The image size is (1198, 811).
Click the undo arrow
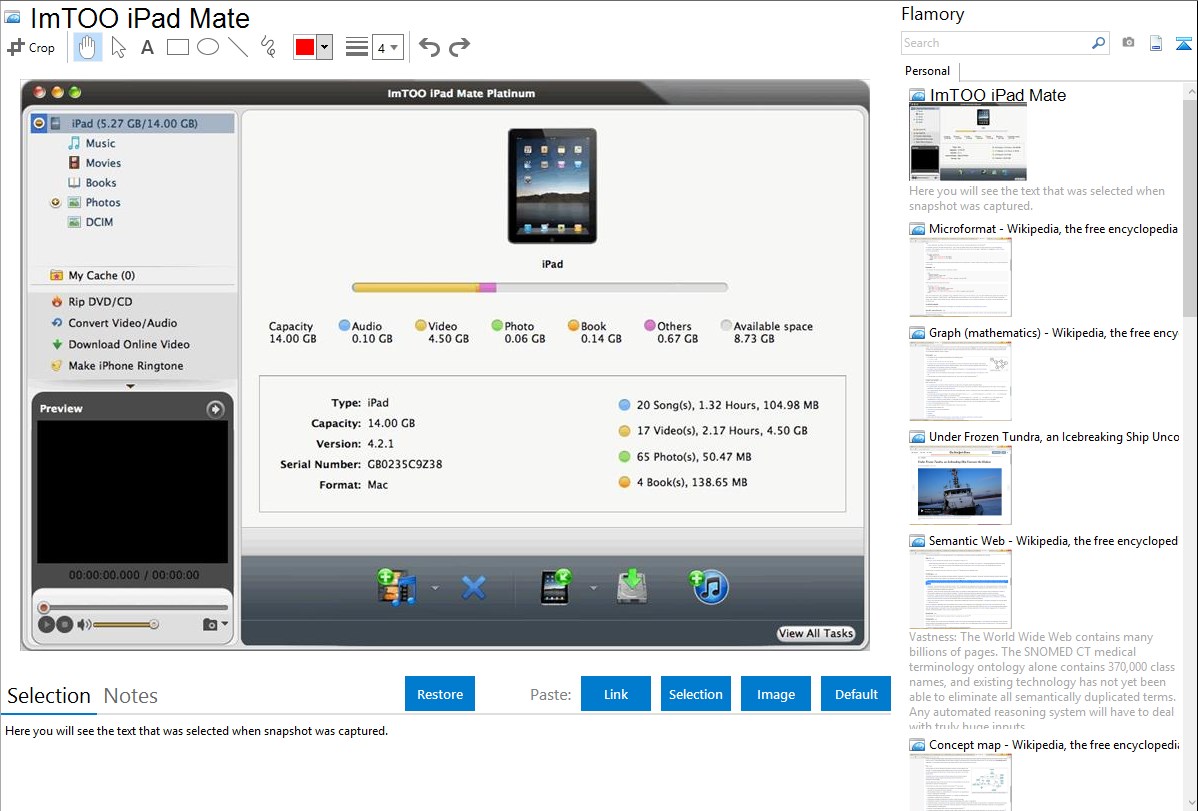(429, 47)
